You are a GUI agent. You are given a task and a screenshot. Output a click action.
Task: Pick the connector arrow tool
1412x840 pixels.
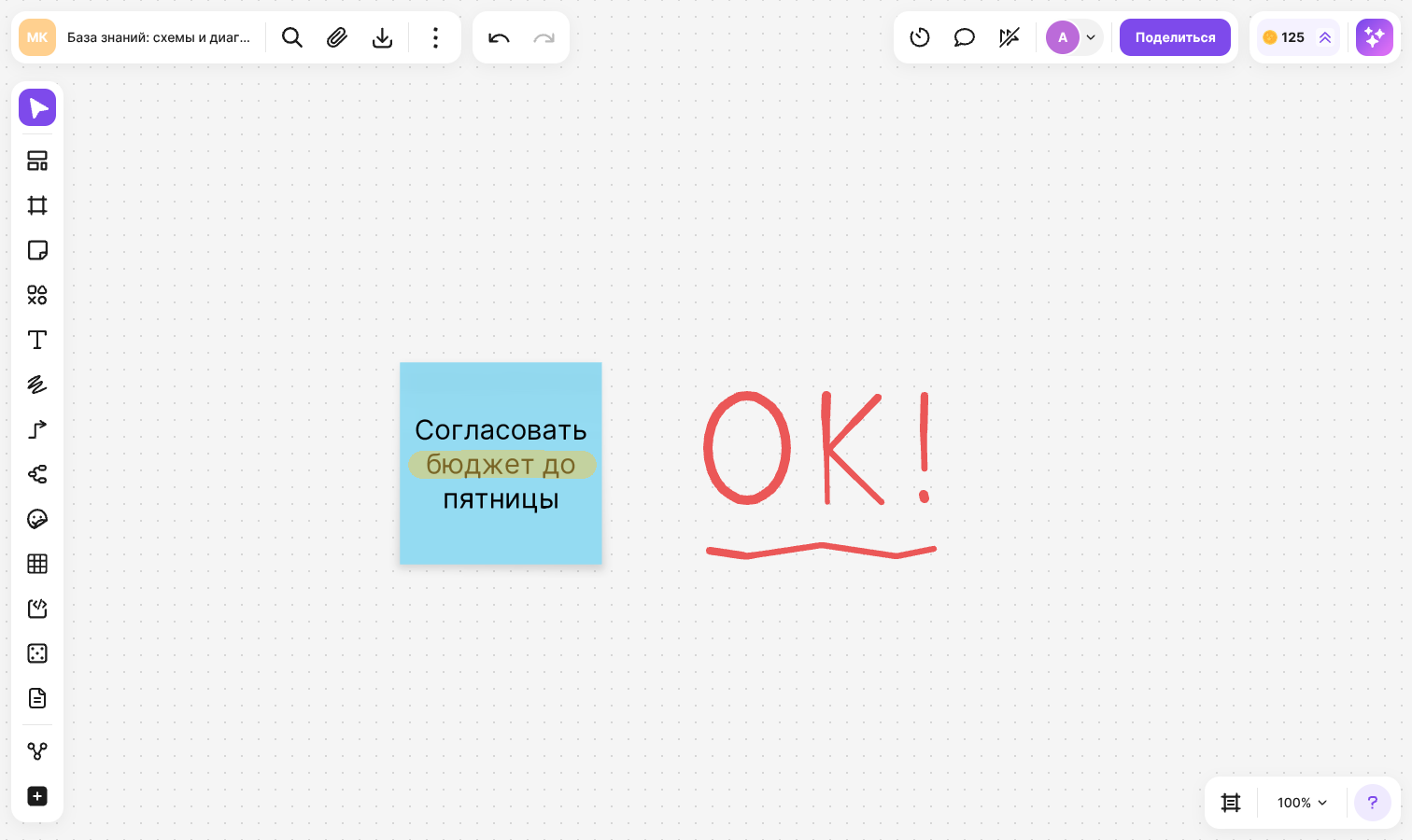click(37, 429)
